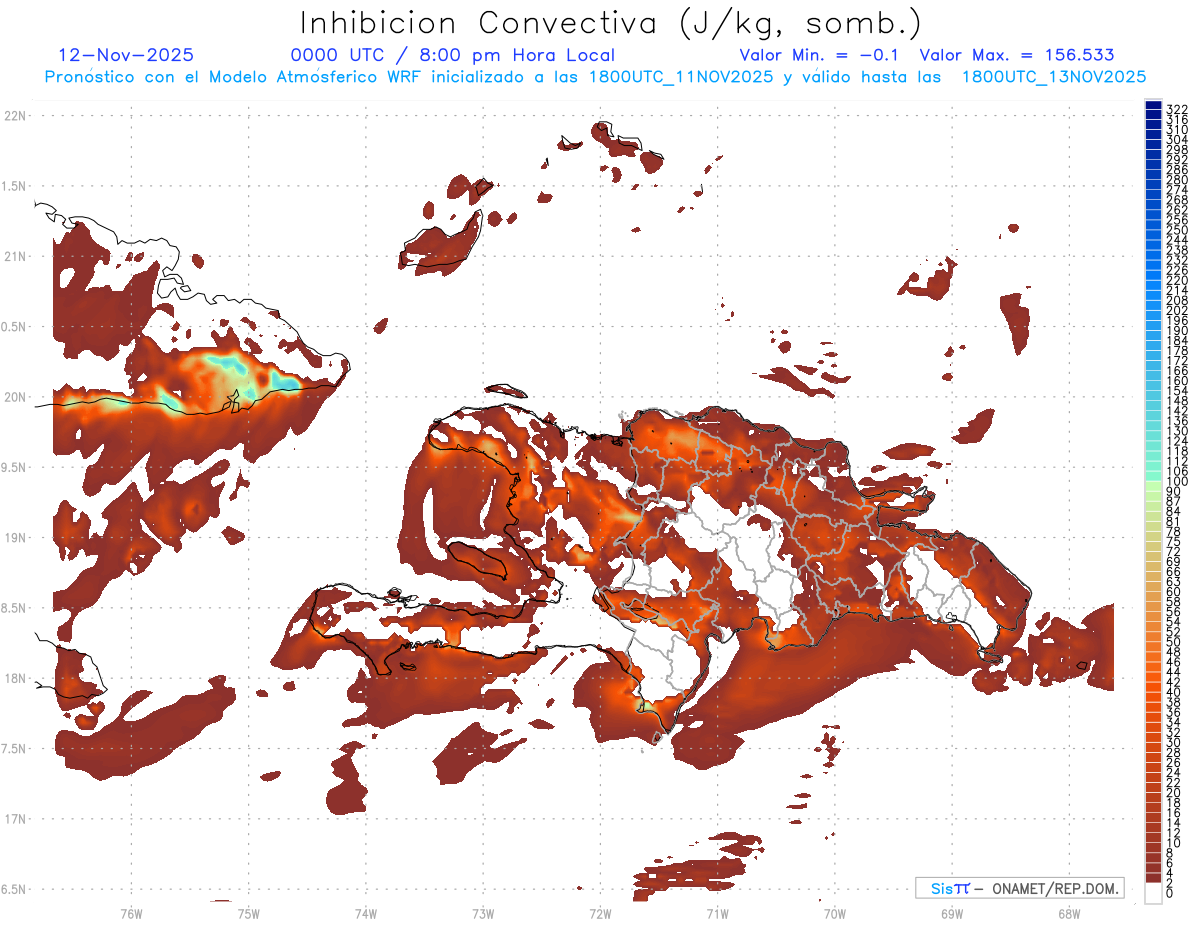Click the '74W' longitude label
Viewport: 1200px width, 927px height.
click(366, 913)
